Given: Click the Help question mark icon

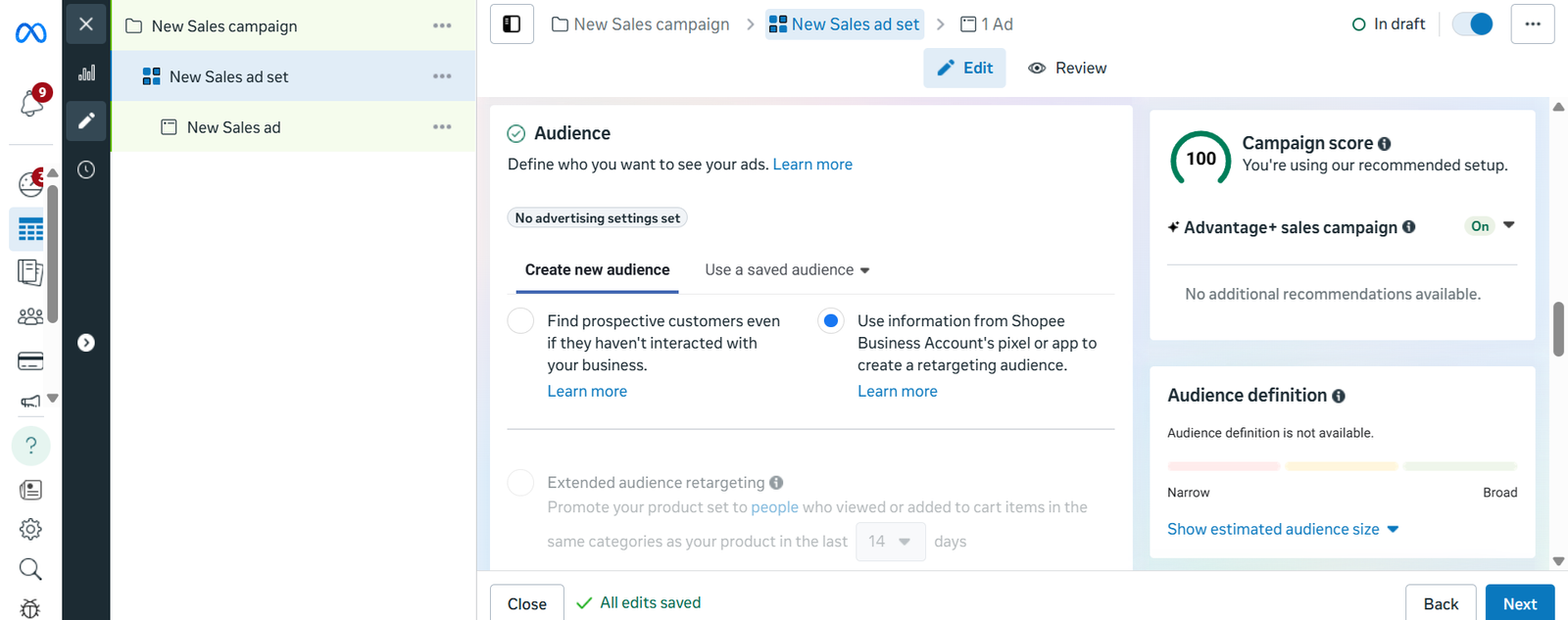Looking at the screenshot, I should (30, 446).
